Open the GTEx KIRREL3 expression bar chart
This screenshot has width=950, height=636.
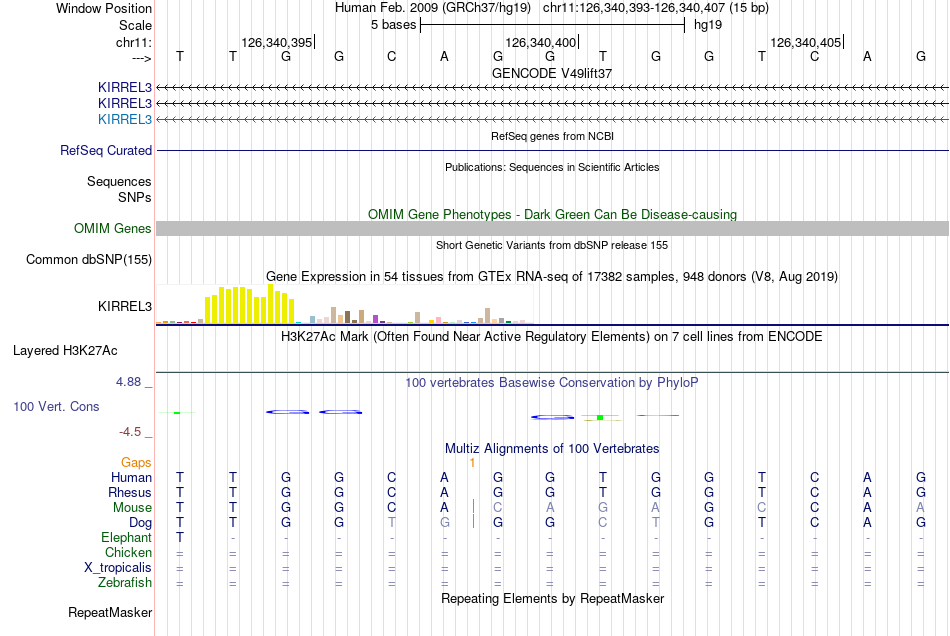click(x=344, y=303)
